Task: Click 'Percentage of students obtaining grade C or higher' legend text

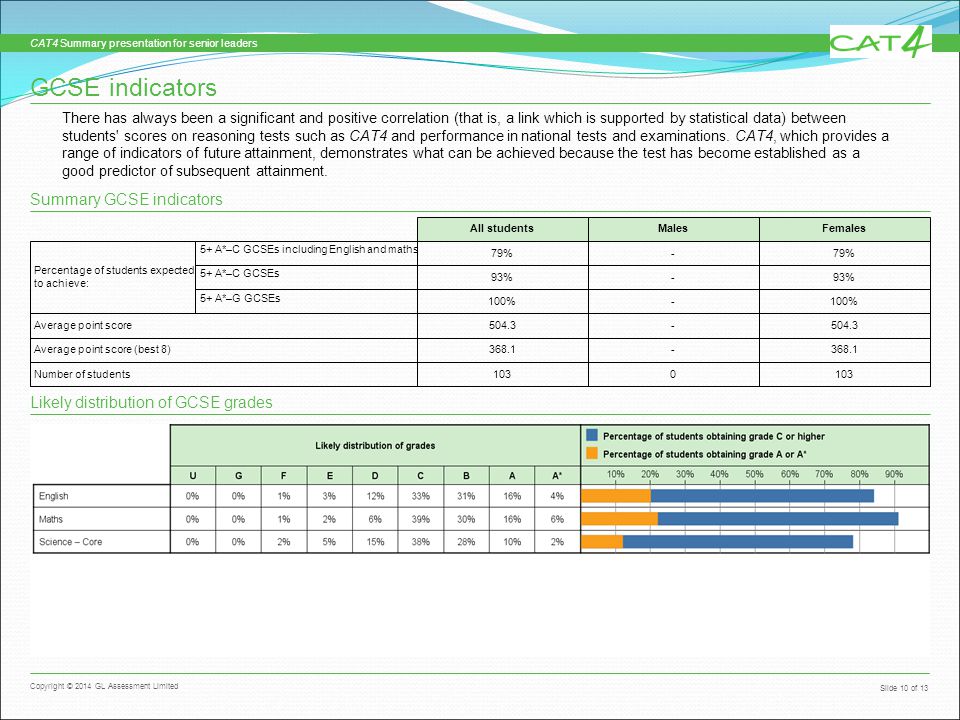Action: 714,436
